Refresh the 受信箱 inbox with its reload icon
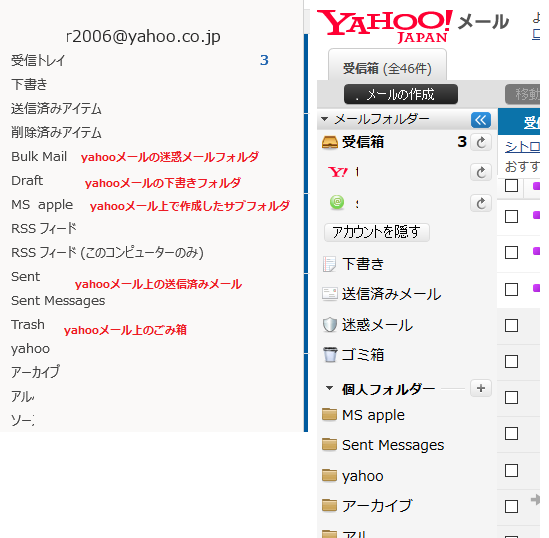Image resolution: width=549 pixels, height=538 pixels. point(481,142)
